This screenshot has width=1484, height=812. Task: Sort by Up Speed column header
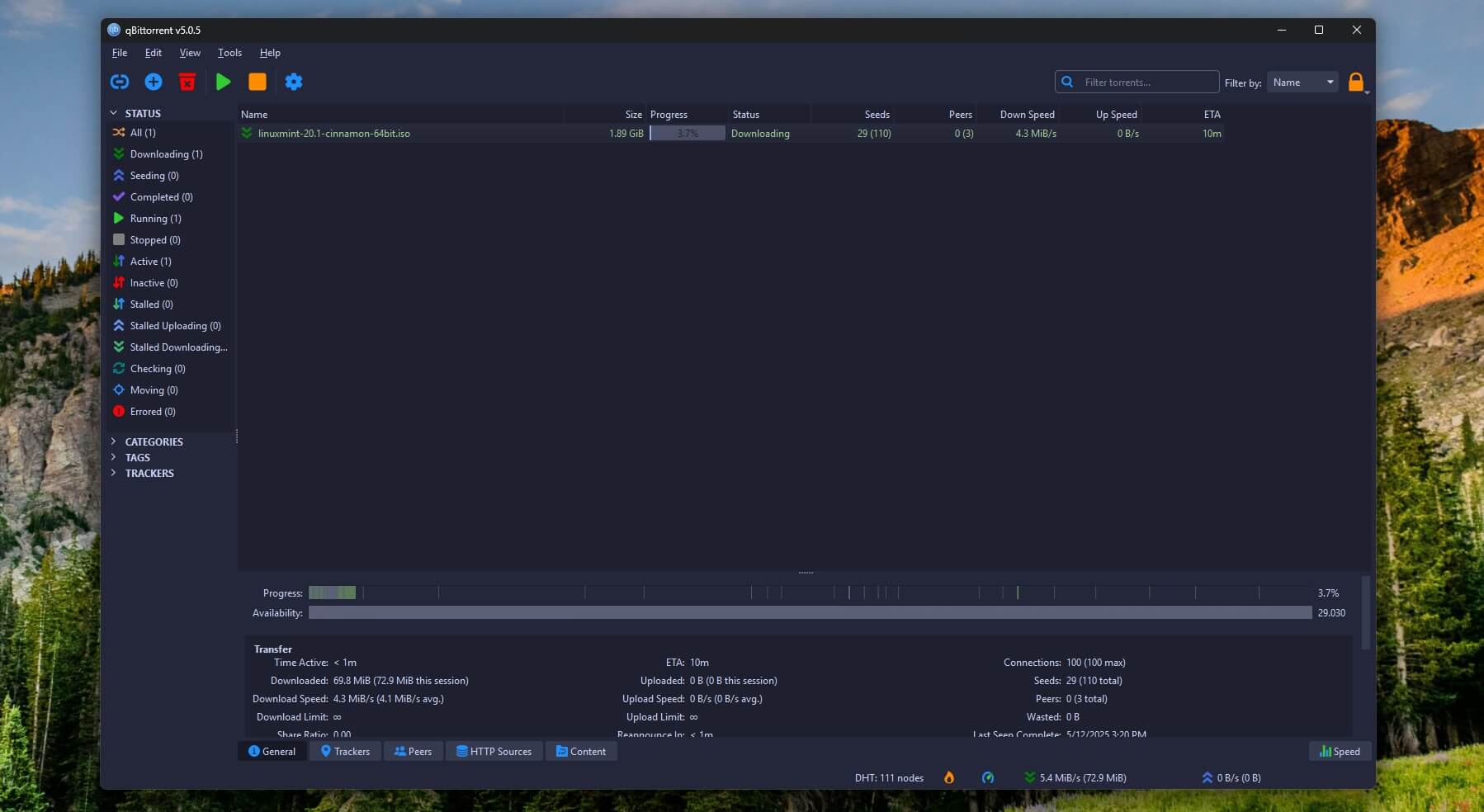click(x=1099, y=114)
